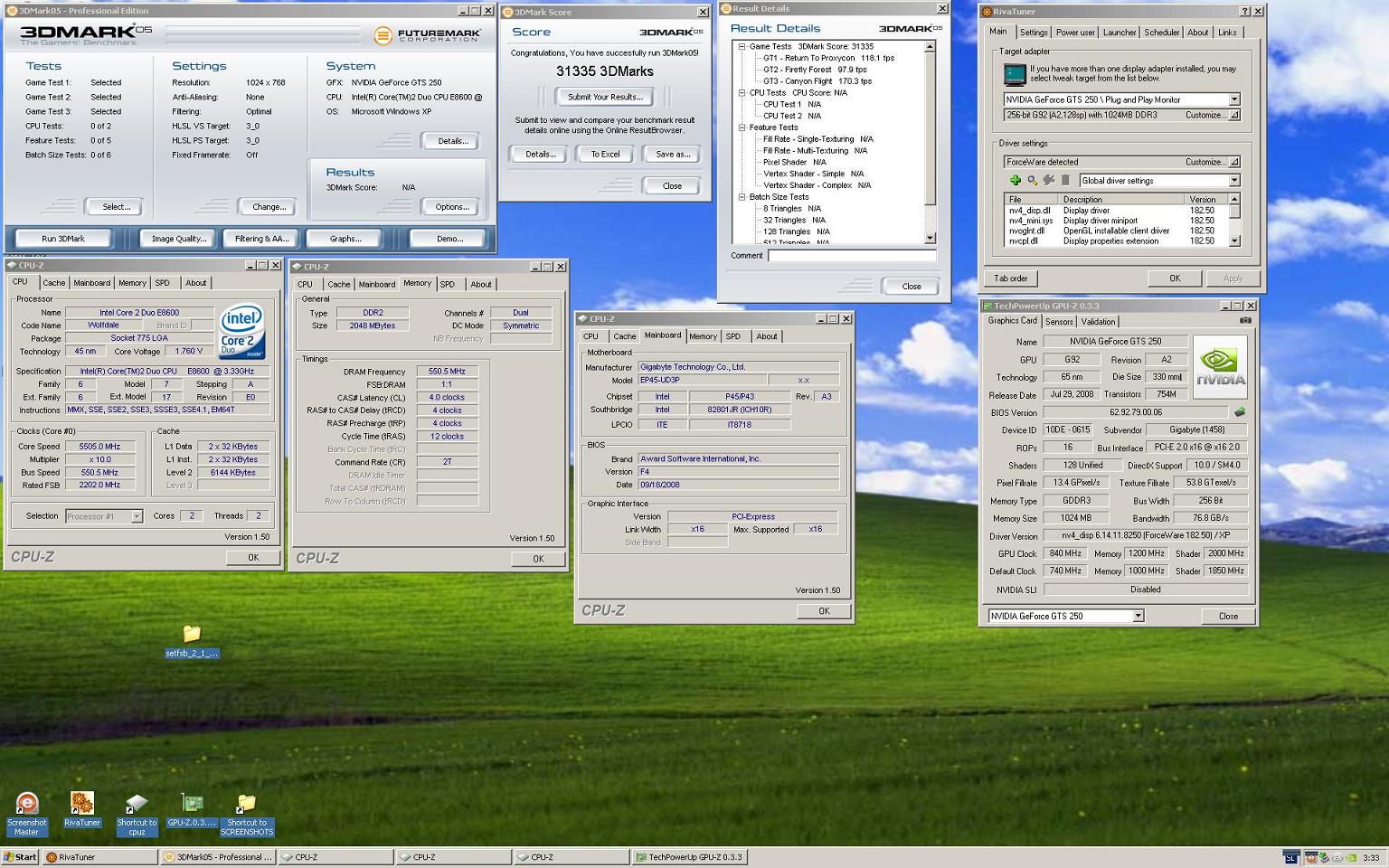The height and width of the screenshot is (868, 1389).
Task: Select the Shortcut to SCREENSHOTS folder icon
Action: [x=247, y=814]
